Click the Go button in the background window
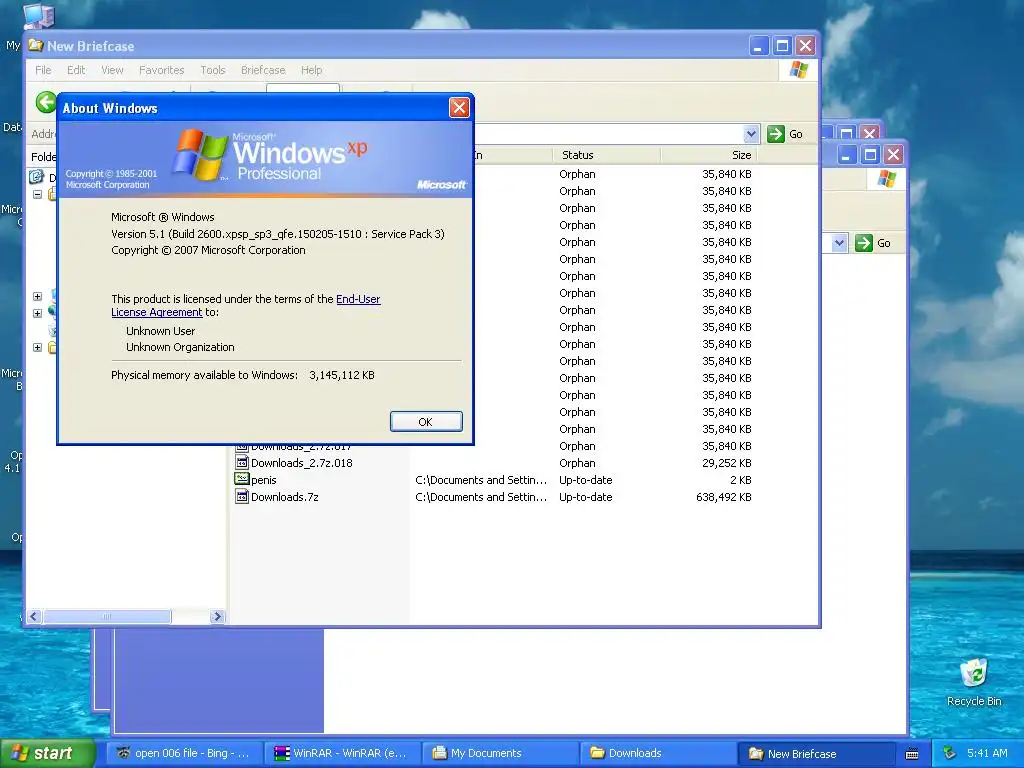The height and width of the screenshot is (768, 1024). (873, 243)
